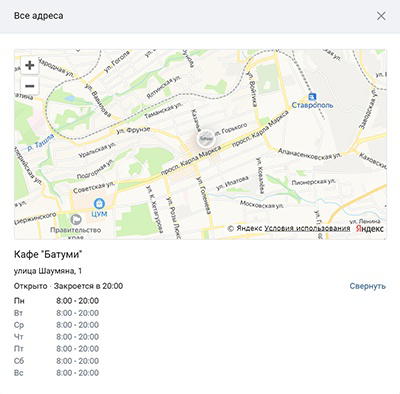Image resolution: width=400 pixels, height=394 pixels.
Task: Select the Кафе "Батуми" title
Action: 48,255
